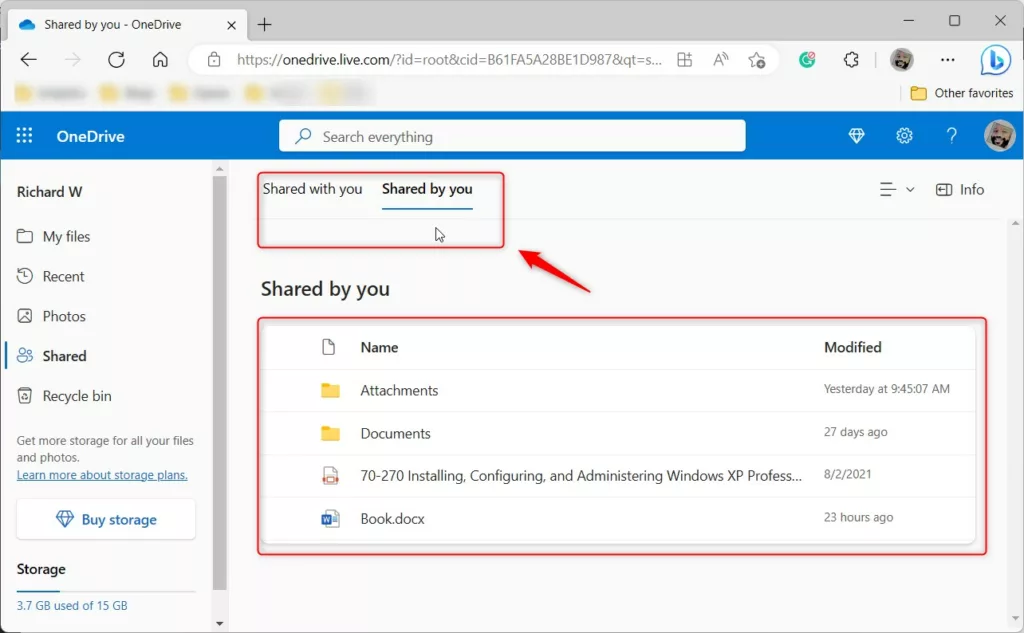Open a new browser tab with plus
Image resolution: width=1024 pixels, height=633 pixels.
click(264, 24)
